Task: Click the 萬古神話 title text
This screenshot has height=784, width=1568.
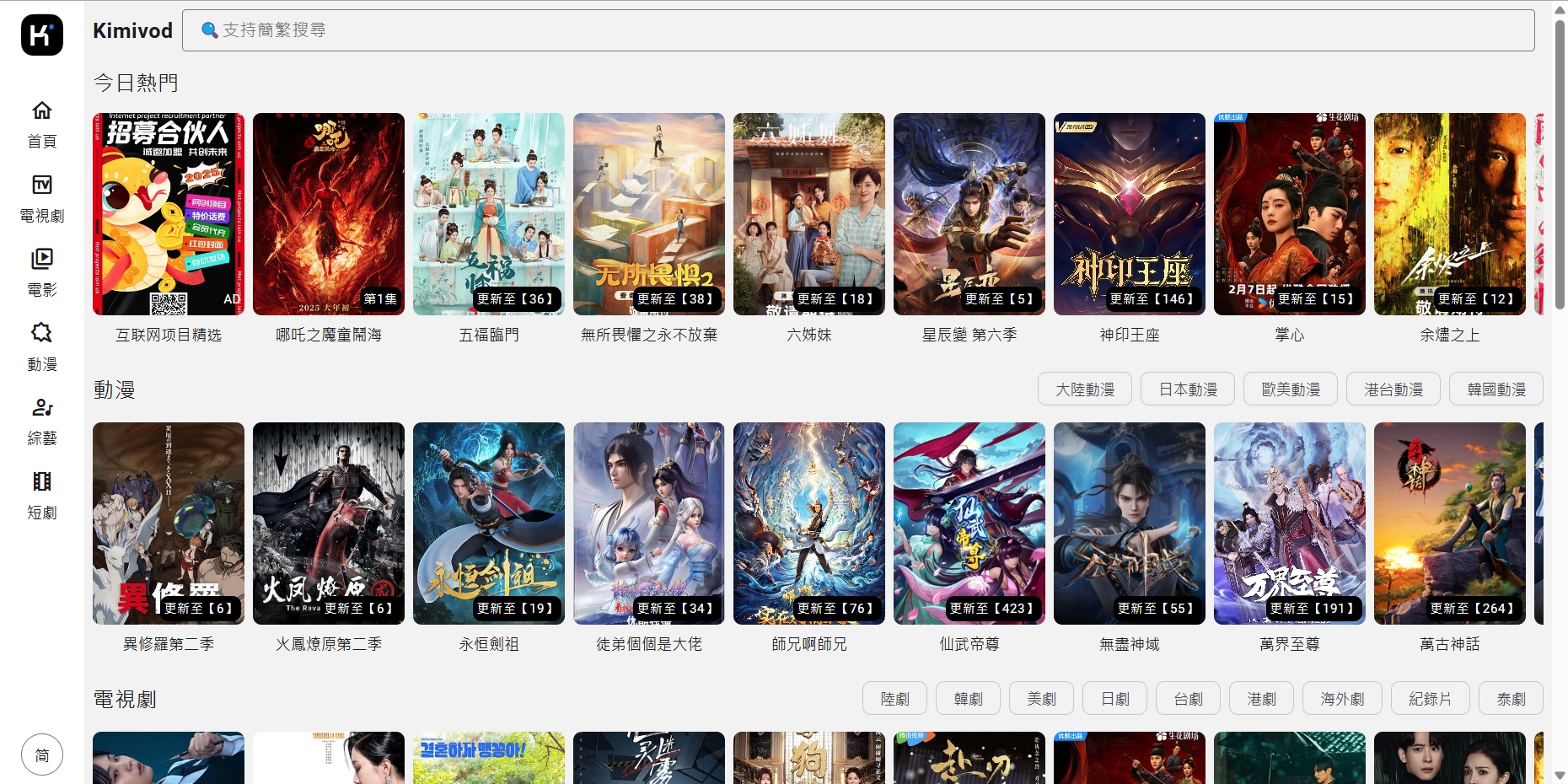Action: tap(1450, 644)
